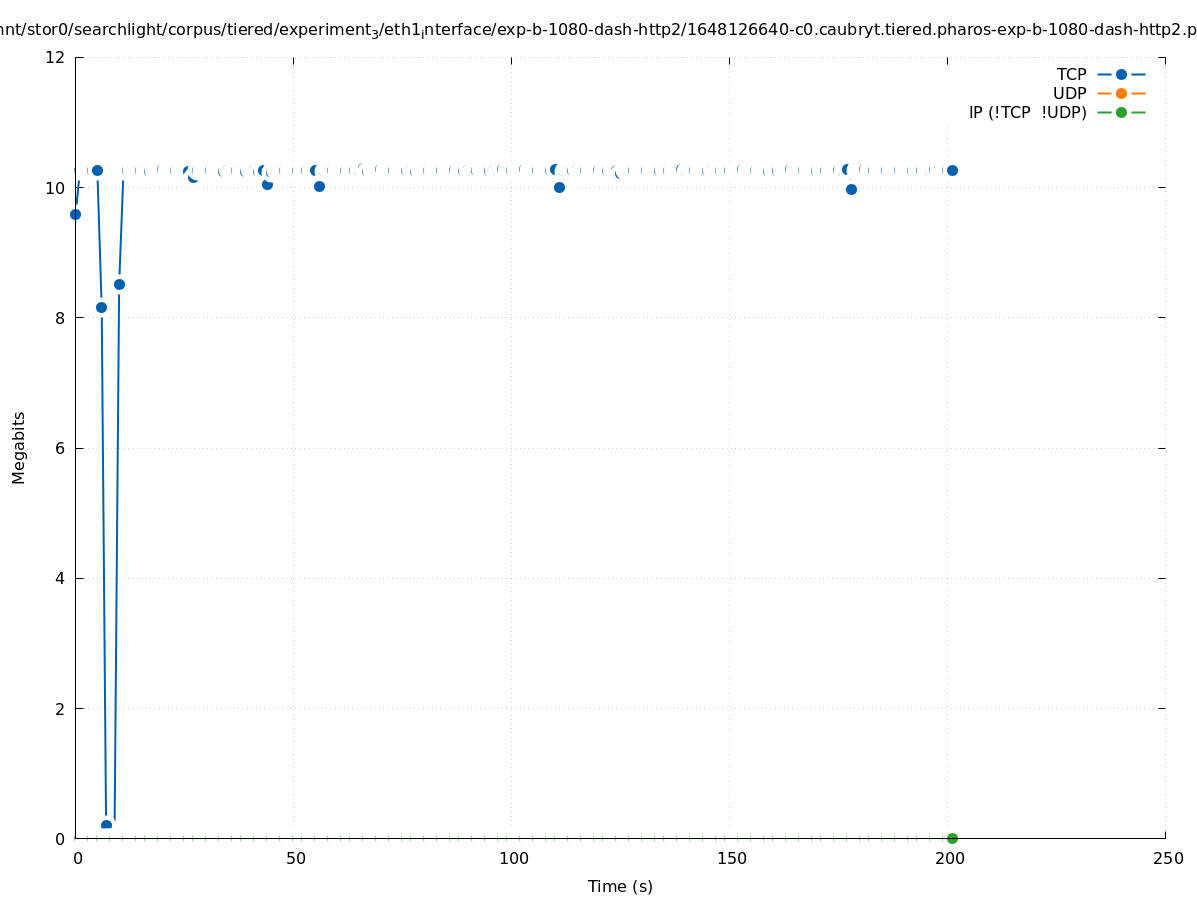Click the 100 tick label on x-axis

pos(513,859)
